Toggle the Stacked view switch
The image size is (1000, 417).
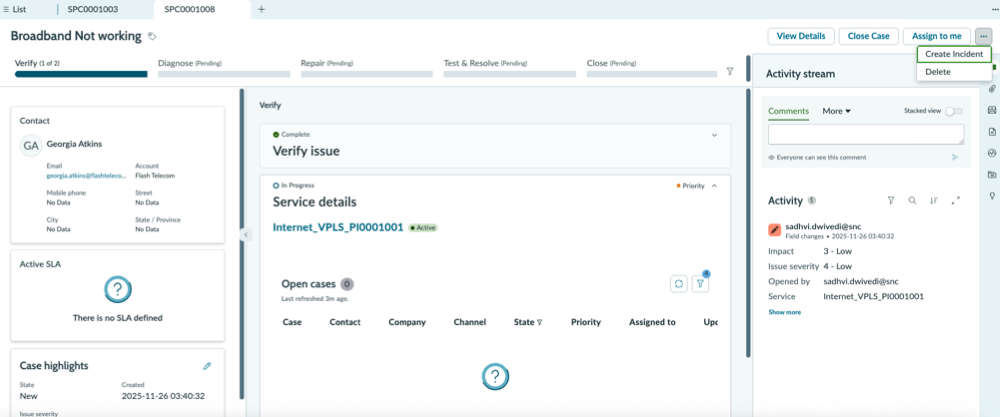(x=954, y=111)
